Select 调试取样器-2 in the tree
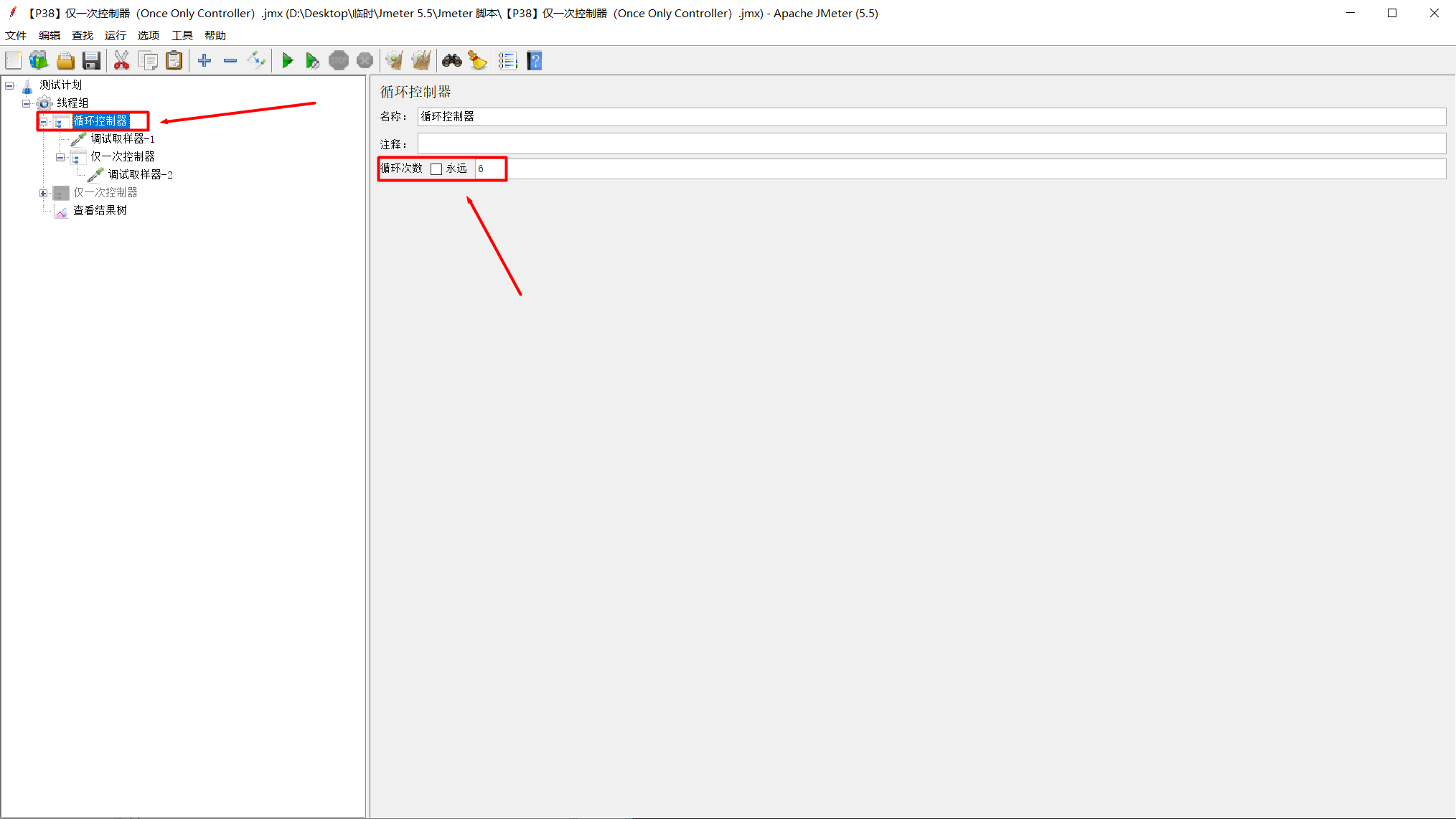The width and height of the screenshot is (1456, 819). 140,175
